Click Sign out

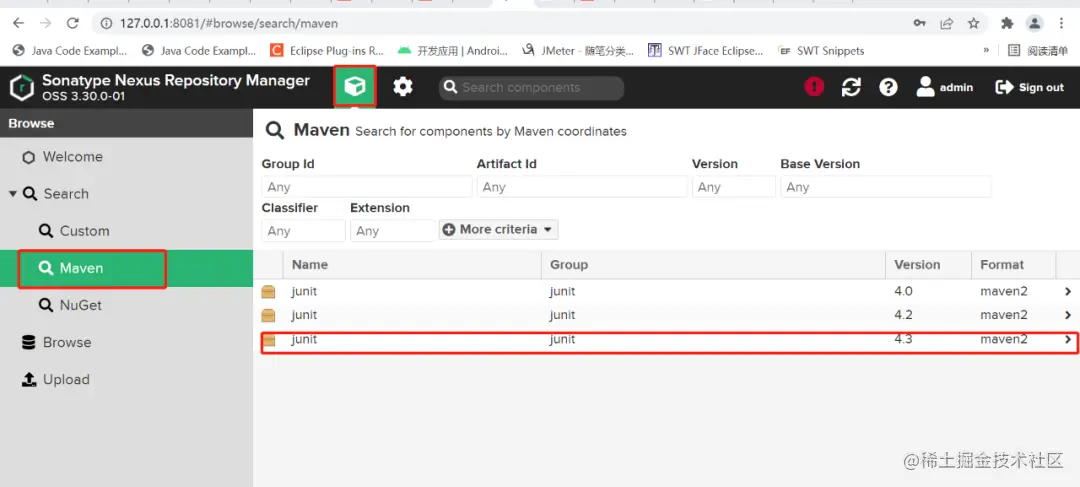coord(1030,87)
